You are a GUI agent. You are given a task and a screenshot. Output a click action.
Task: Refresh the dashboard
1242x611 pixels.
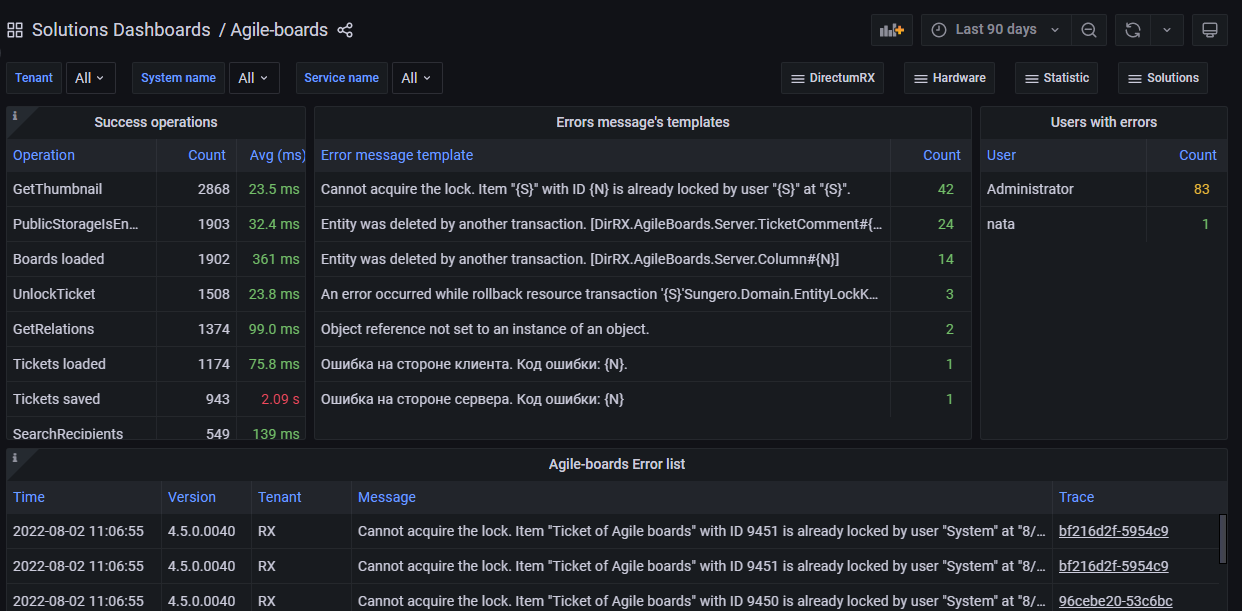[1133, 30]
